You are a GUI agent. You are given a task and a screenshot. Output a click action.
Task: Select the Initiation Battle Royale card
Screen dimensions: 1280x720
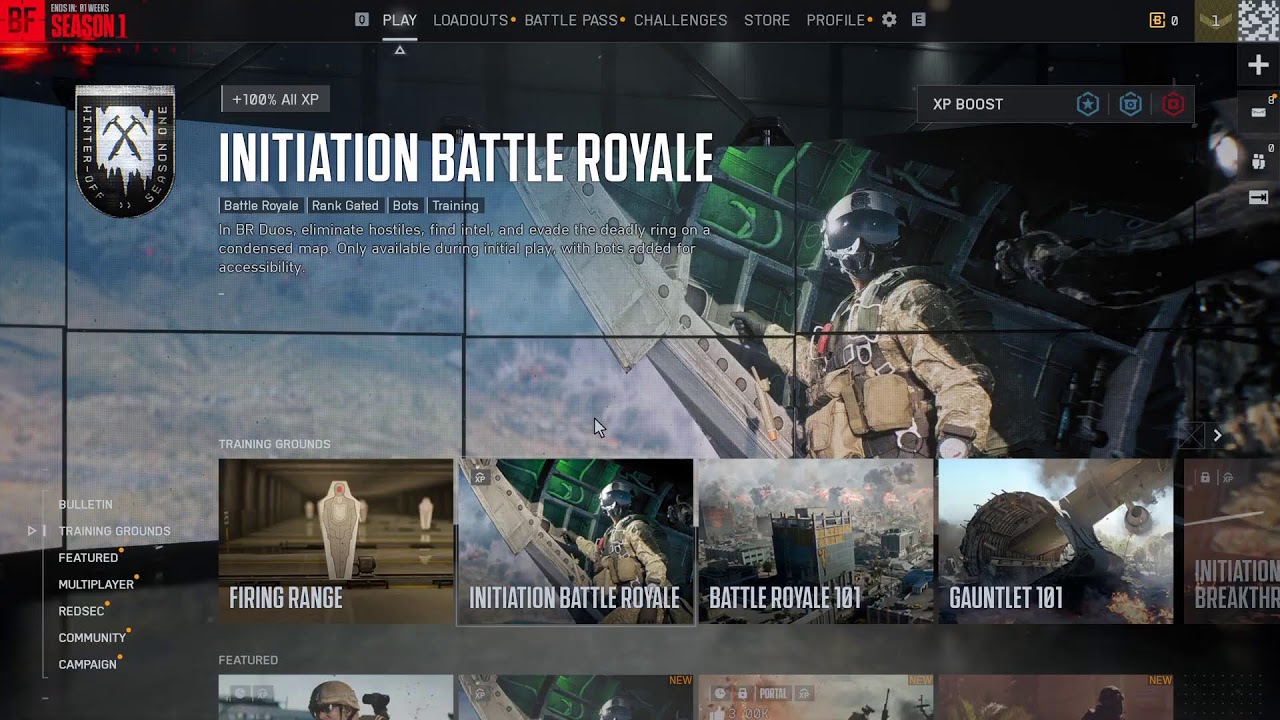pyautogui.click(x=575, y=541)
